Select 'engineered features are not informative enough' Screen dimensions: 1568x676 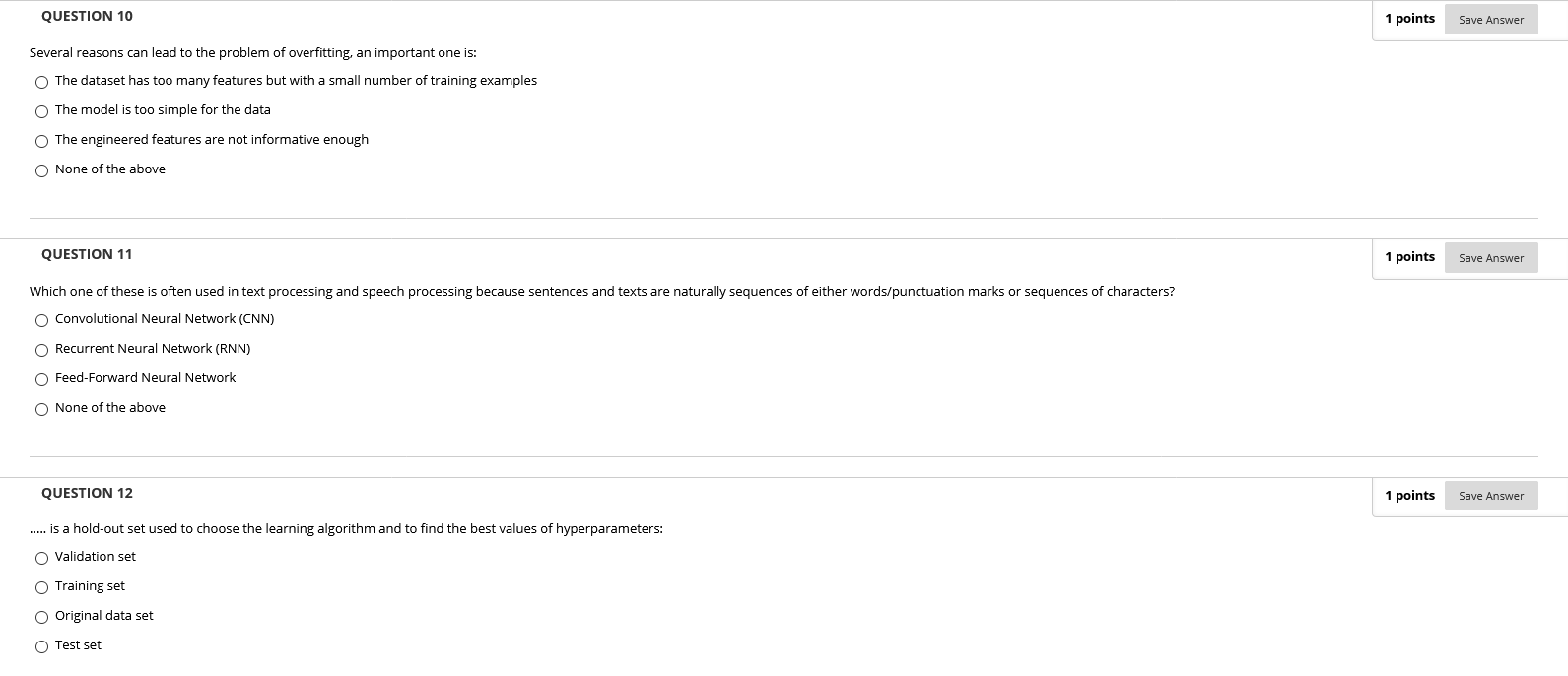click(x=41, y=141)
